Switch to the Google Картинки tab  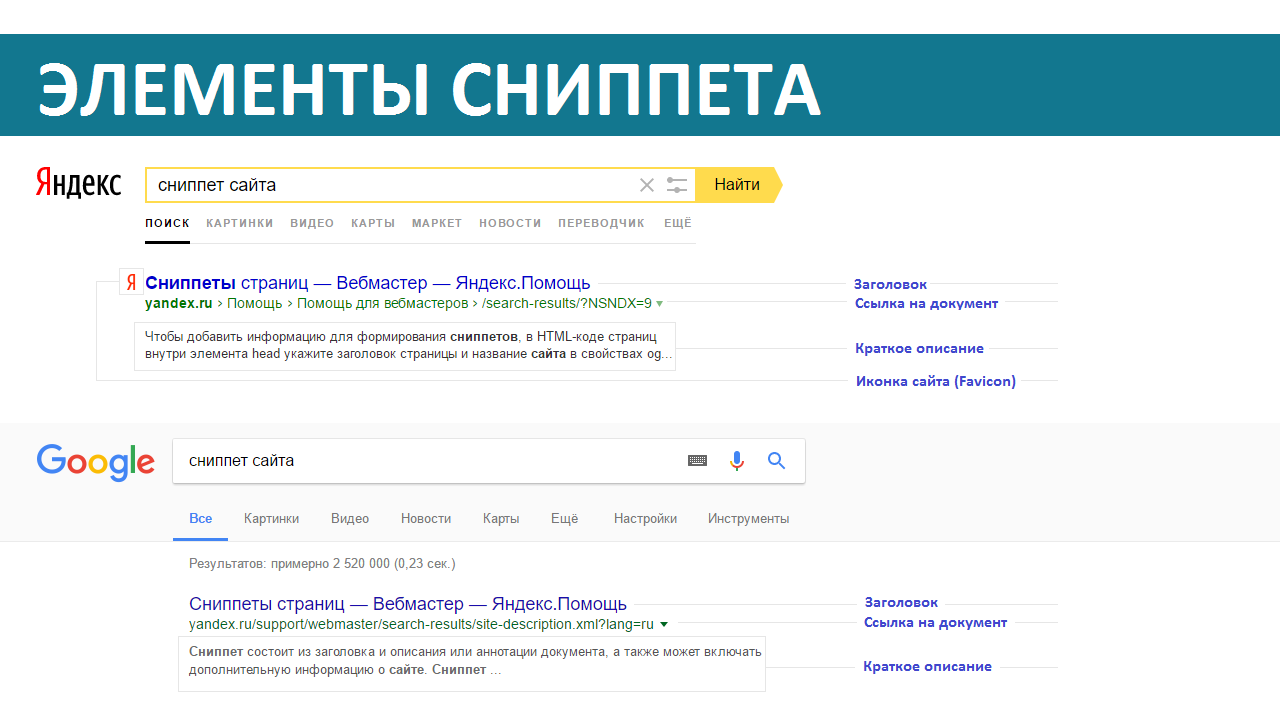click(271, 518)
